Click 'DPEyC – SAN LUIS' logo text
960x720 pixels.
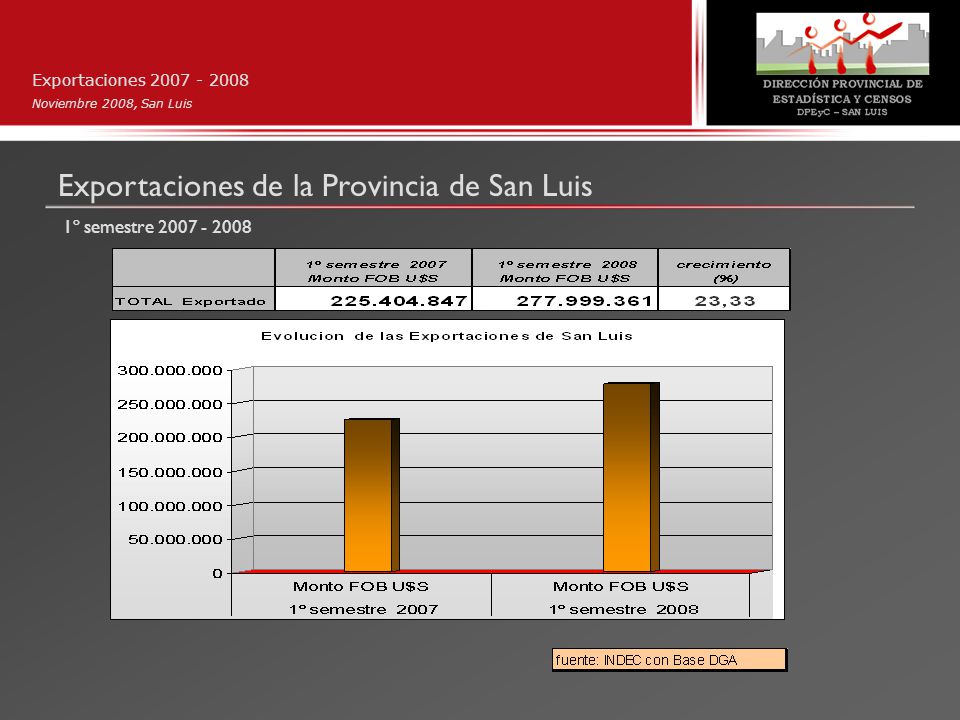(x=842, y=112)
